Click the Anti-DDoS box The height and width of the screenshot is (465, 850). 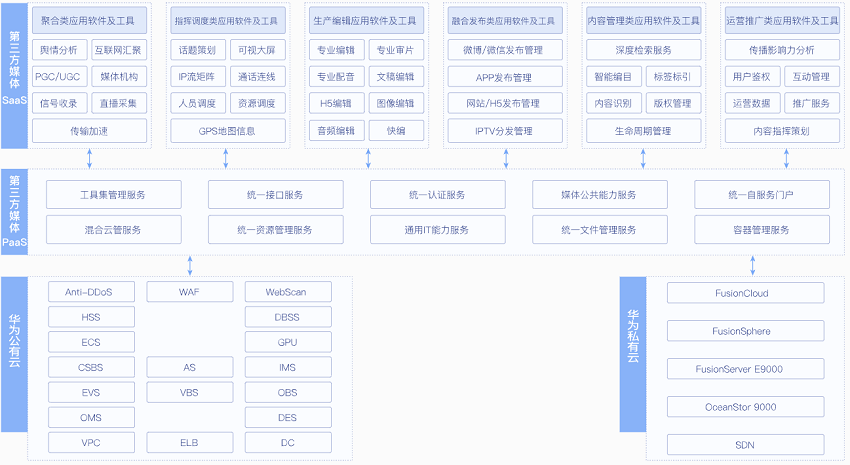point(92,292)
